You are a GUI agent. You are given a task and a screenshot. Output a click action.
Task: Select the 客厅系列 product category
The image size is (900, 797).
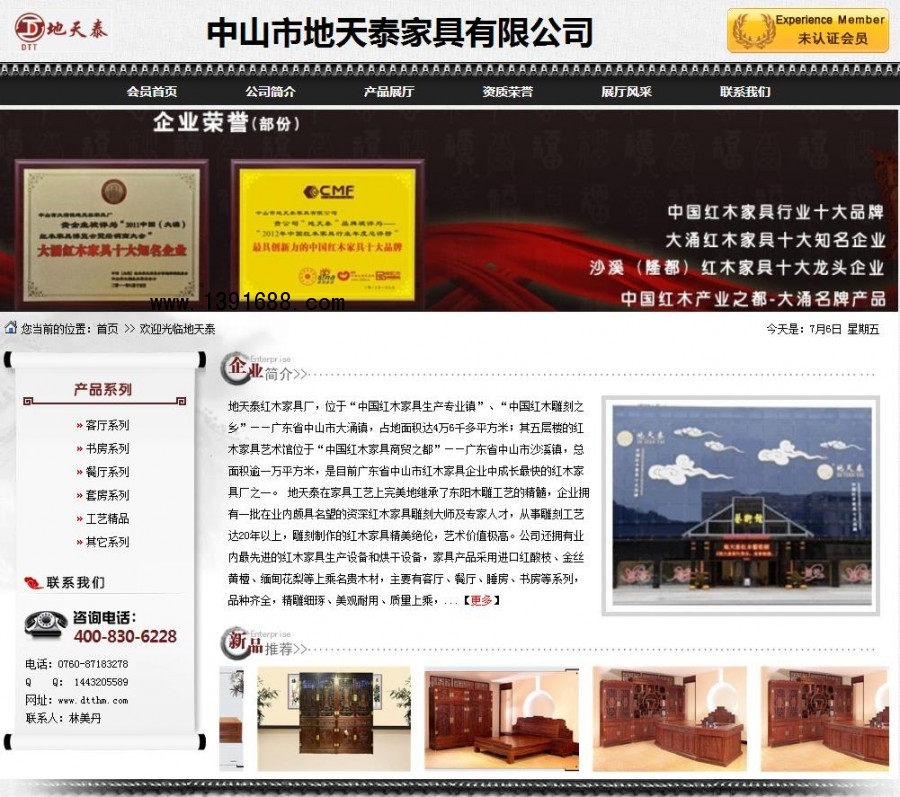[x=107, y=425]
